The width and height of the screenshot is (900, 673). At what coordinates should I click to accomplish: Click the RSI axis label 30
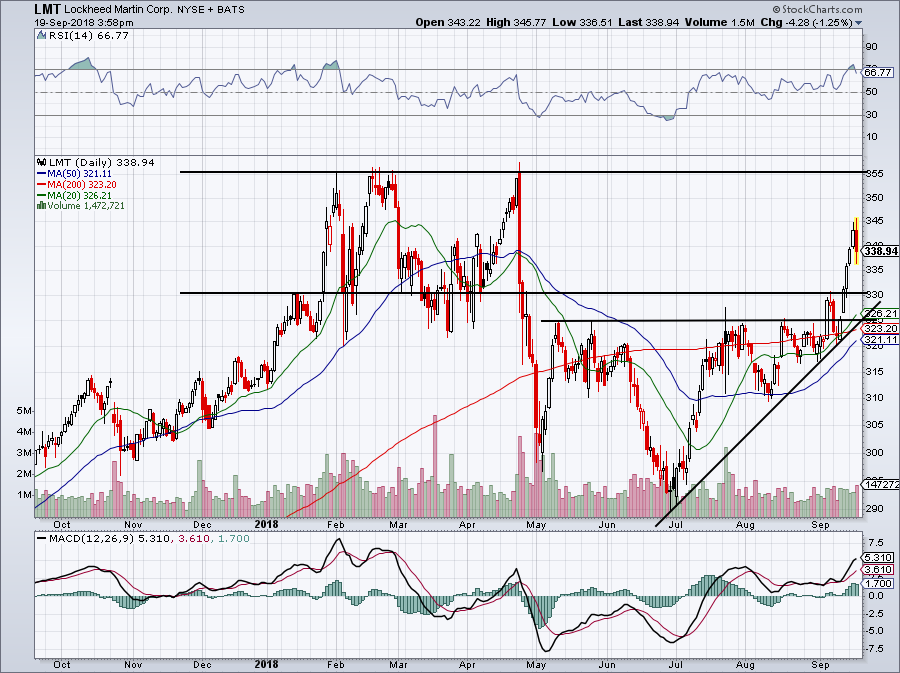click(x=871, y=115)
